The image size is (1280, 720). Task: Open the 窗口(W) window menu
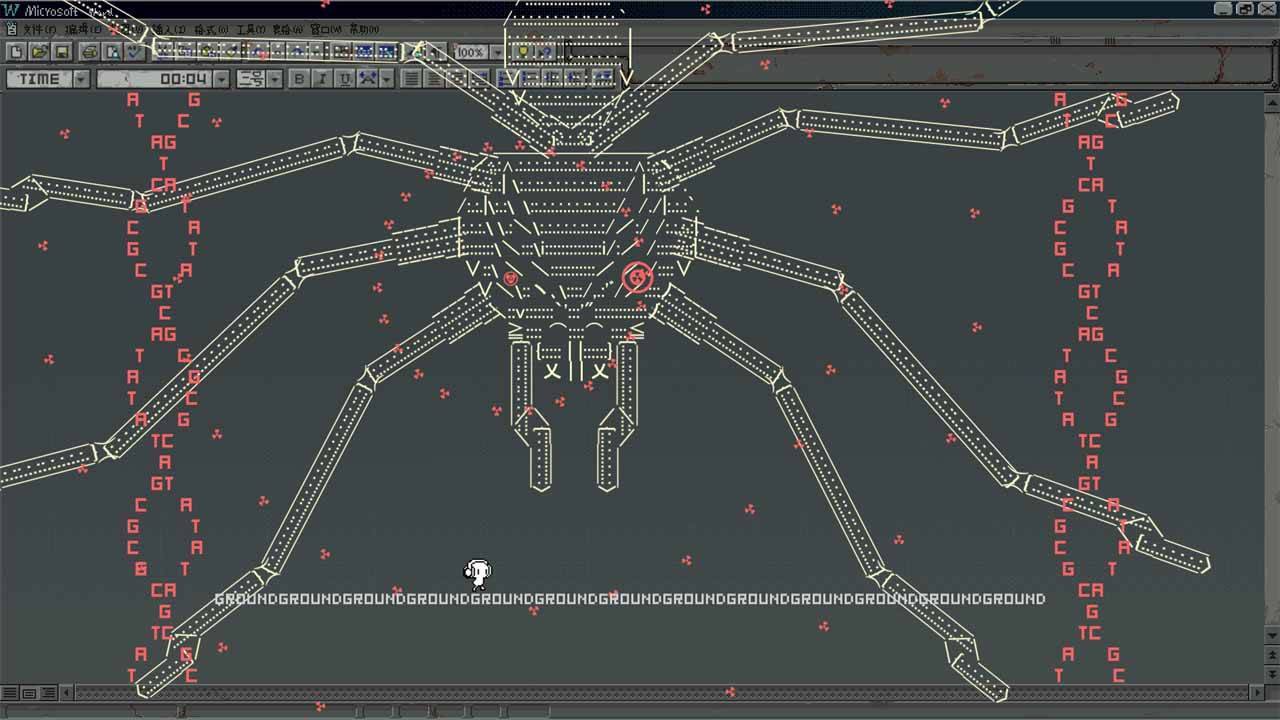pos(325,29)
